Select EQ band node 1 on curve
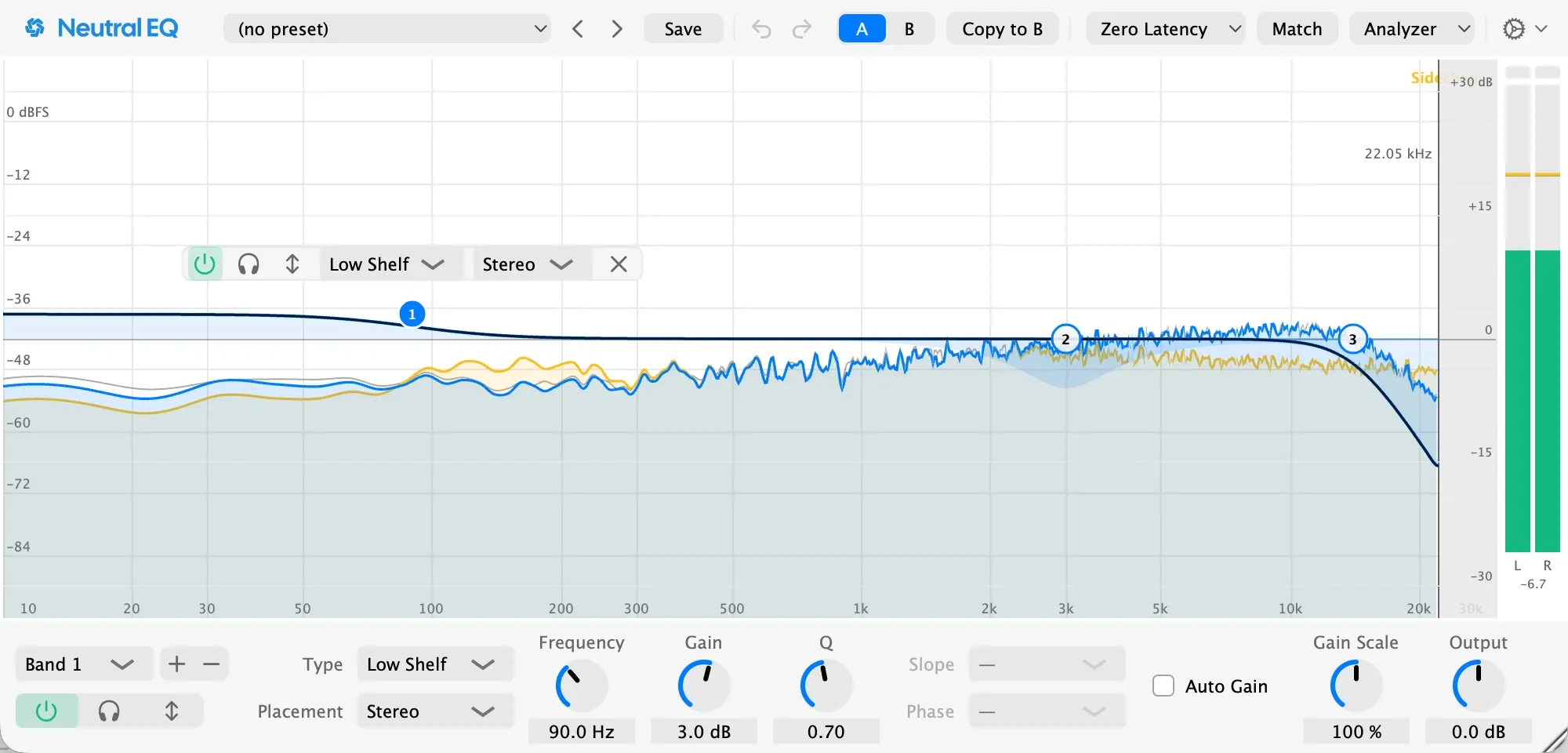The image size is (1568, 753). coord(412,314)
